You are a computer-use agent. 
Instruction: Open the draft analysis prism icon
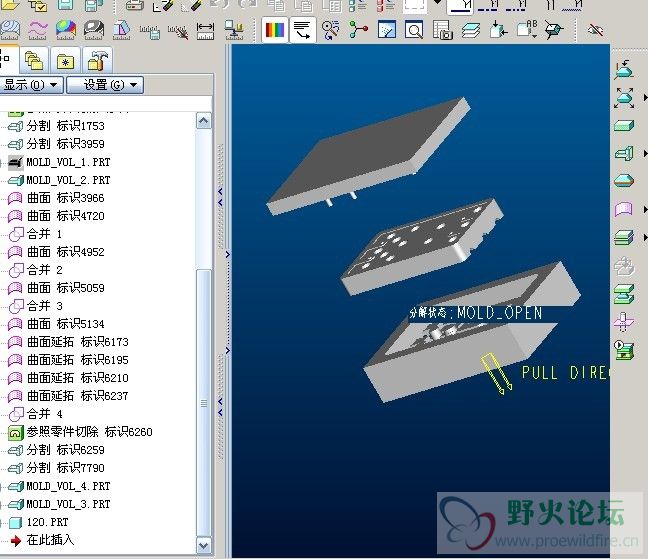tap(122, 30)
